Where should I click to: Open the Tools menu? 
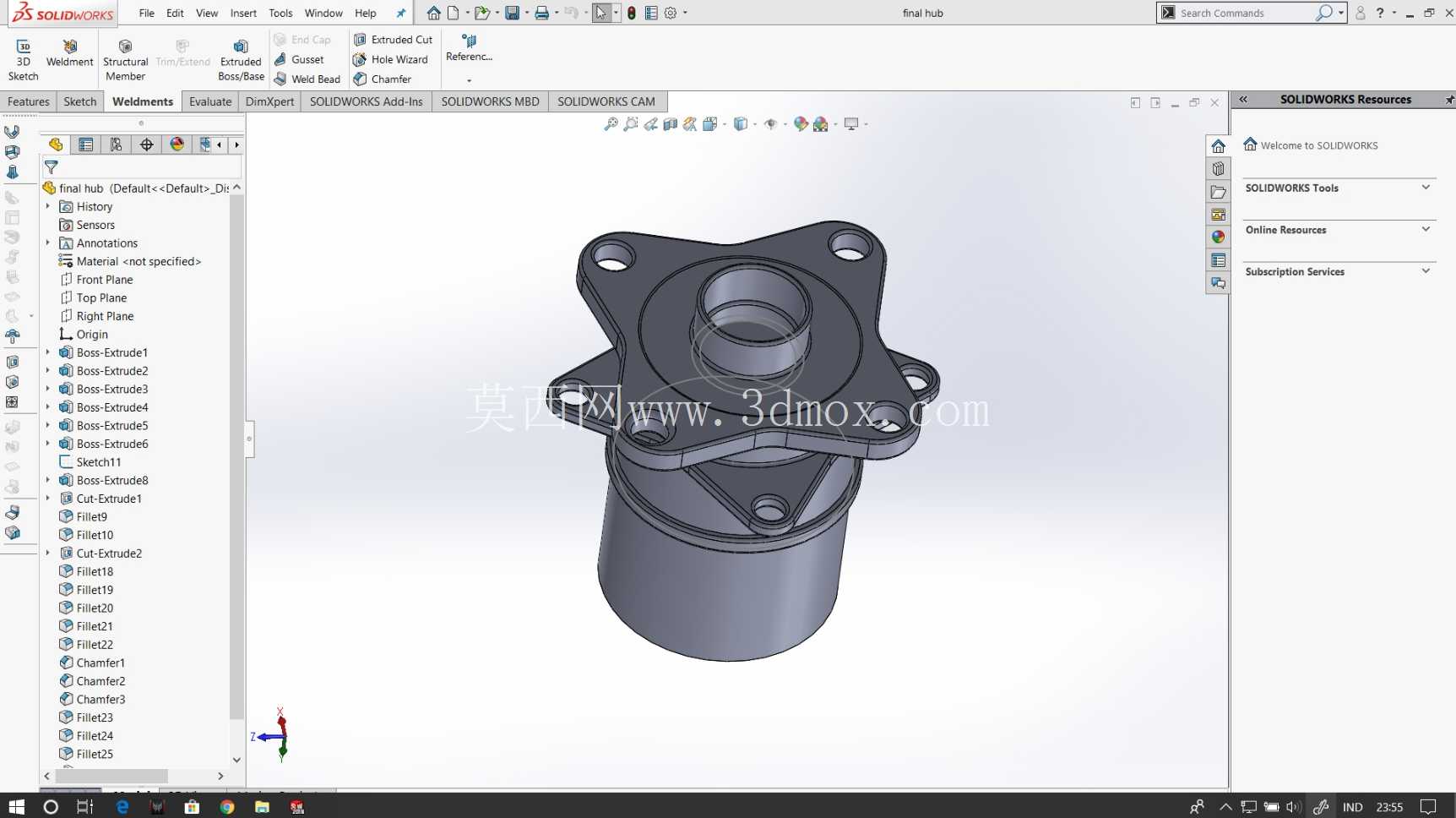[280, 13]
